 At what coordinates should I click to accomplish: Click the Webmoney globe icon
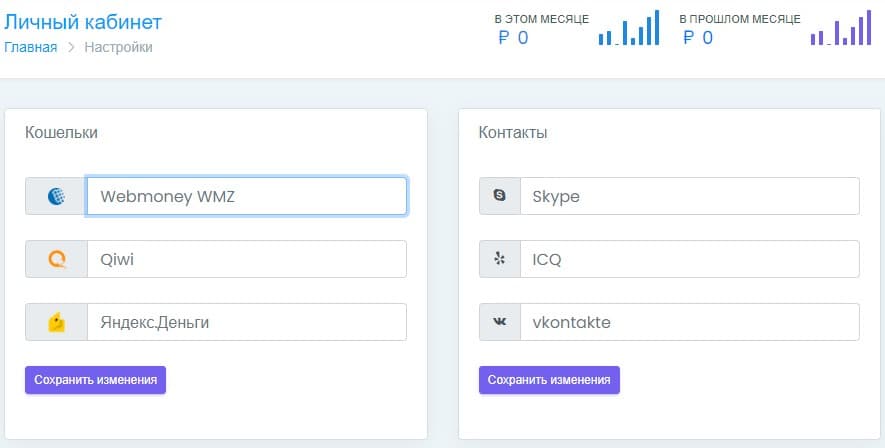(x=56, y=196)
